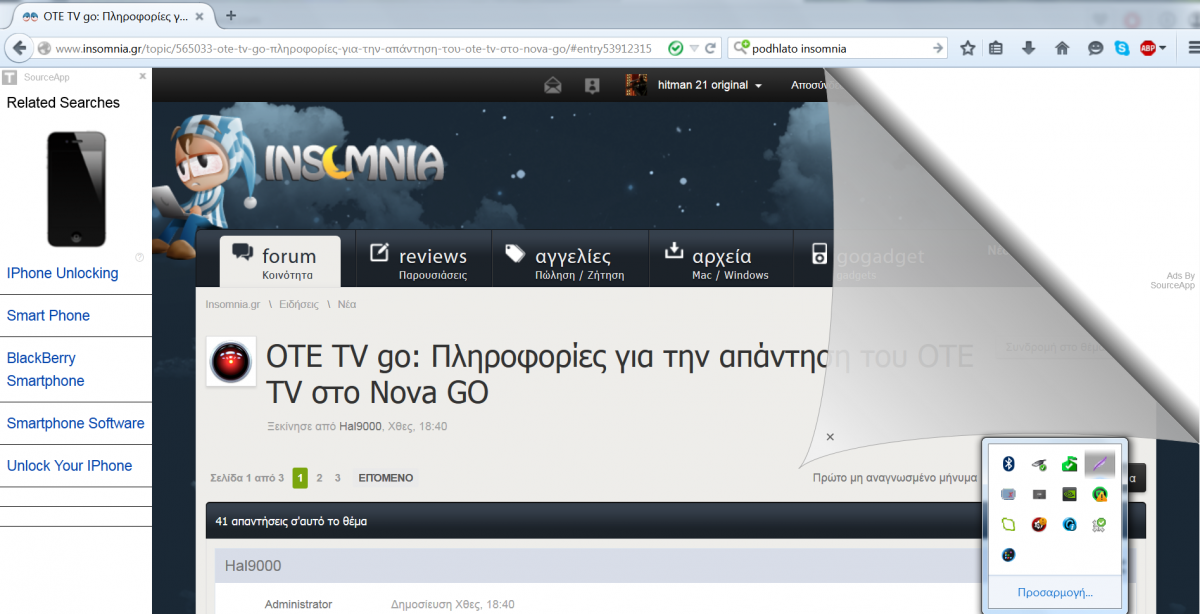Open the Hal9000 author link under title
Screen dimensions: 1200x614
[x=360, y=426]
